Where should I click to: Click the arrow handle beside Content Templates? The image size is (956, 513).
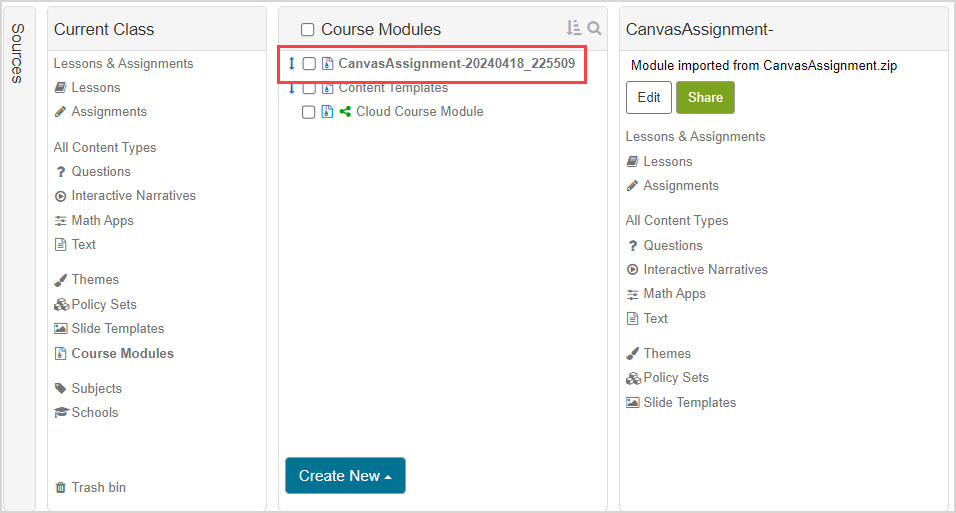(x=292, y=88)
